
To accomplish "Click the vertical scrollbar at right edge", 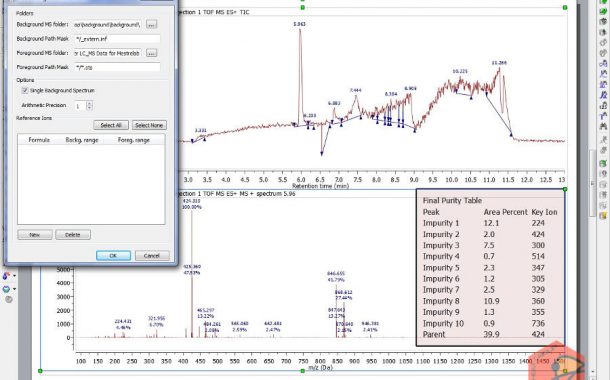I will point(592,183).
